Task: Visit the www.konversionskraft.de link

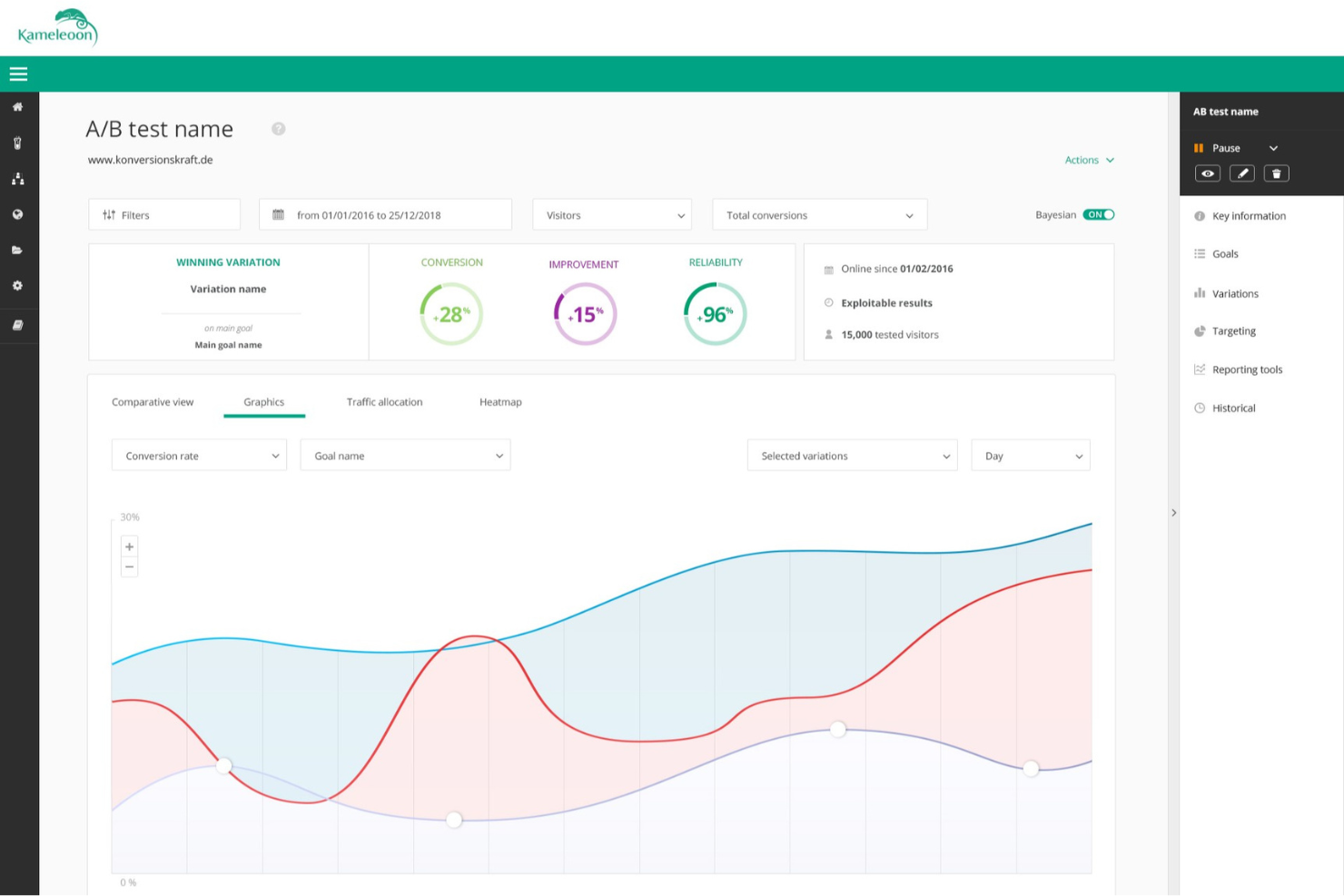Action: pos(151,160)
